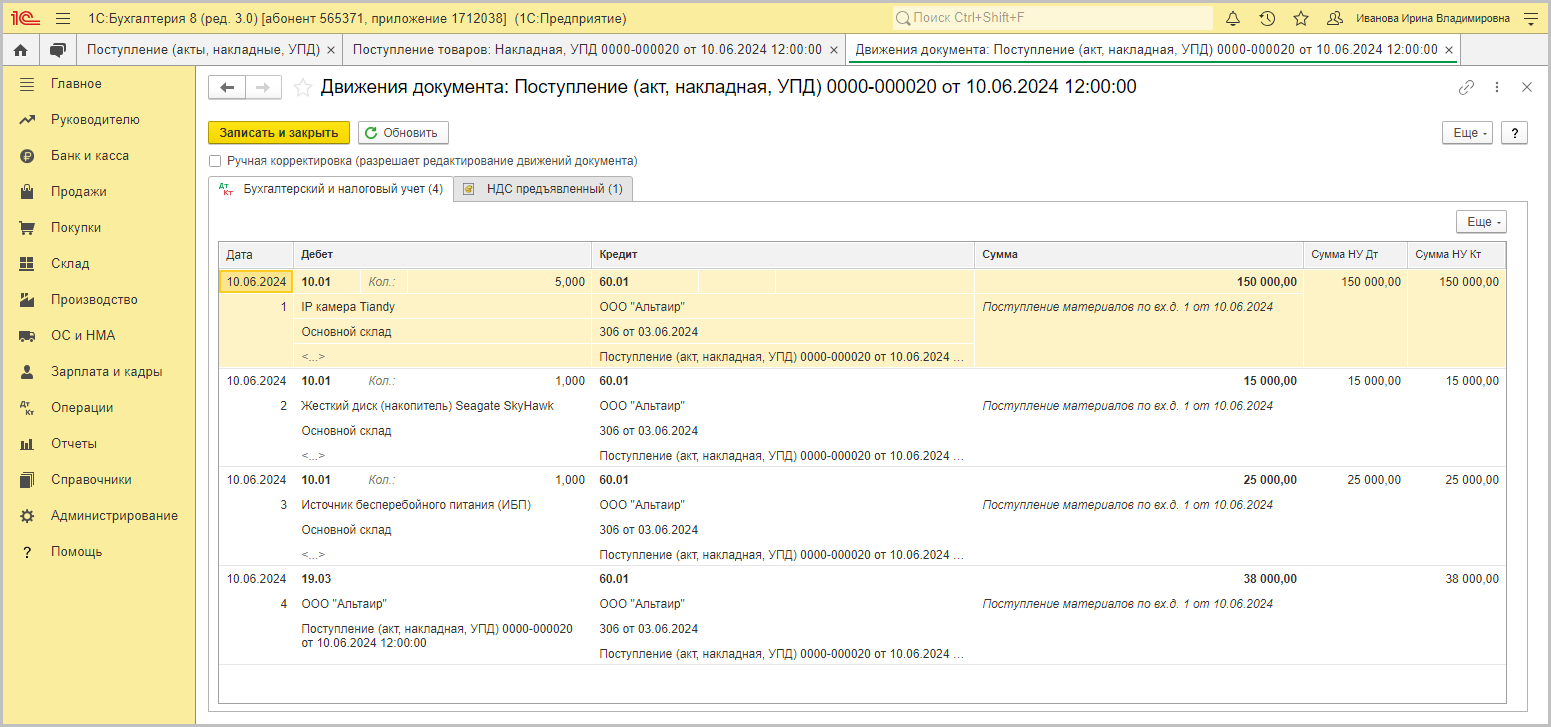Open Производство section
The image size is (1551, 727).
click(x=94, y=300)
